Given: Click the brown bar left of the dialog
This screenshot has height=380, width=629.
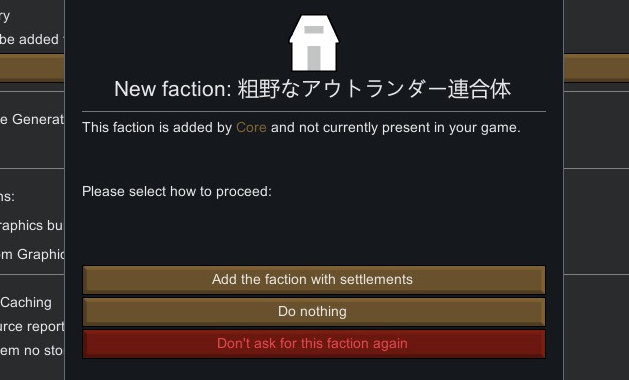Looking at the screenshot, I should point(32,68).
